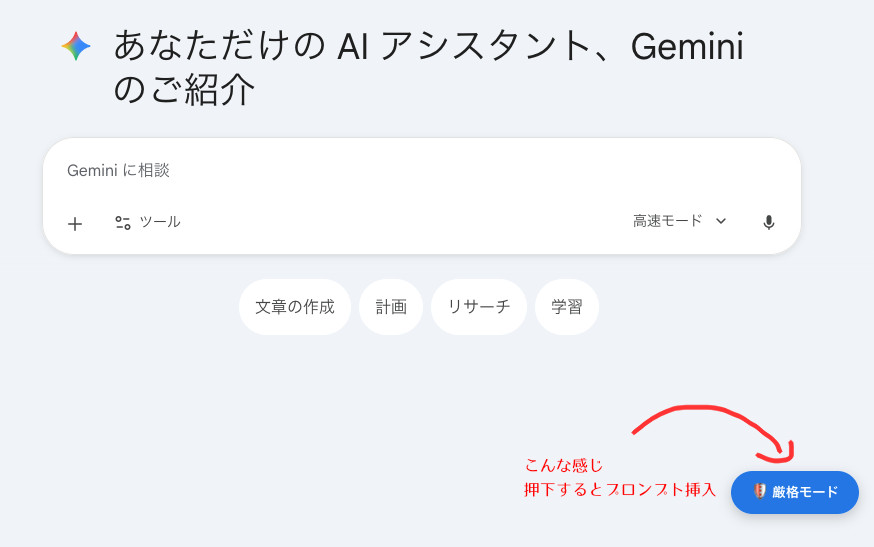The image size is (874, 547).
Task: Select the 文章の作成 suggestion chip
Action: (295, 307)
